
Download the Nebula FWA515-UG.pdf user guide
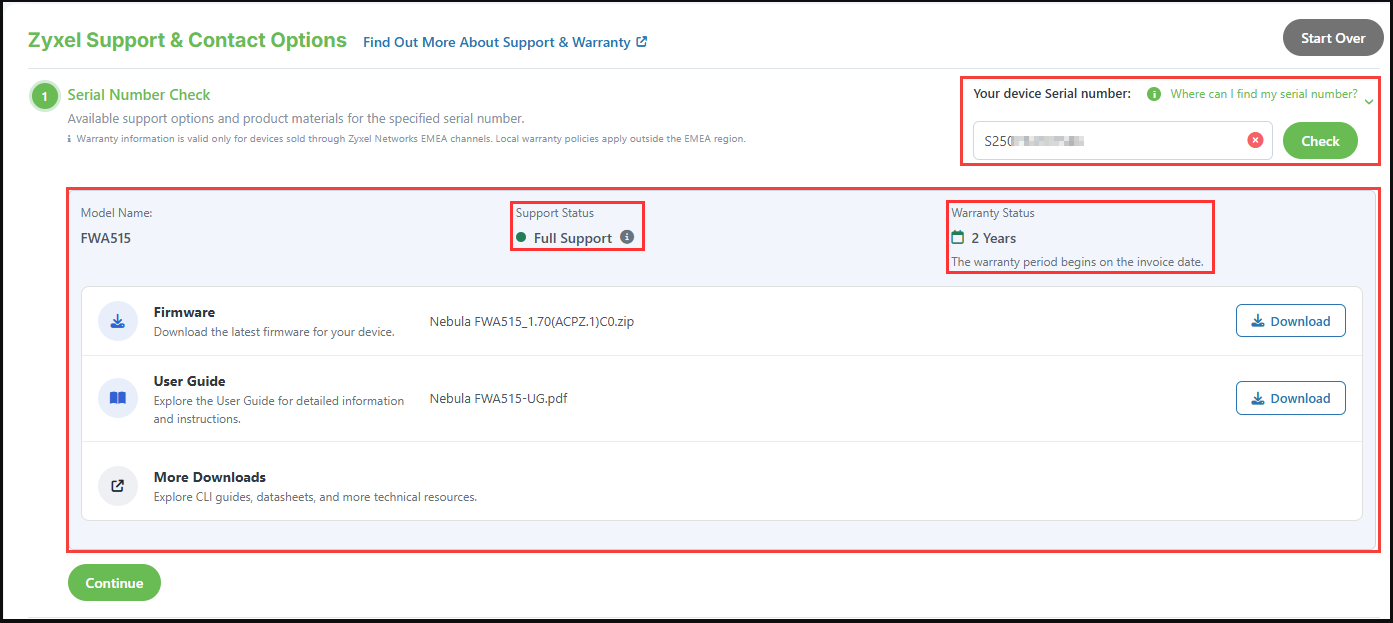pos(1290,398)
